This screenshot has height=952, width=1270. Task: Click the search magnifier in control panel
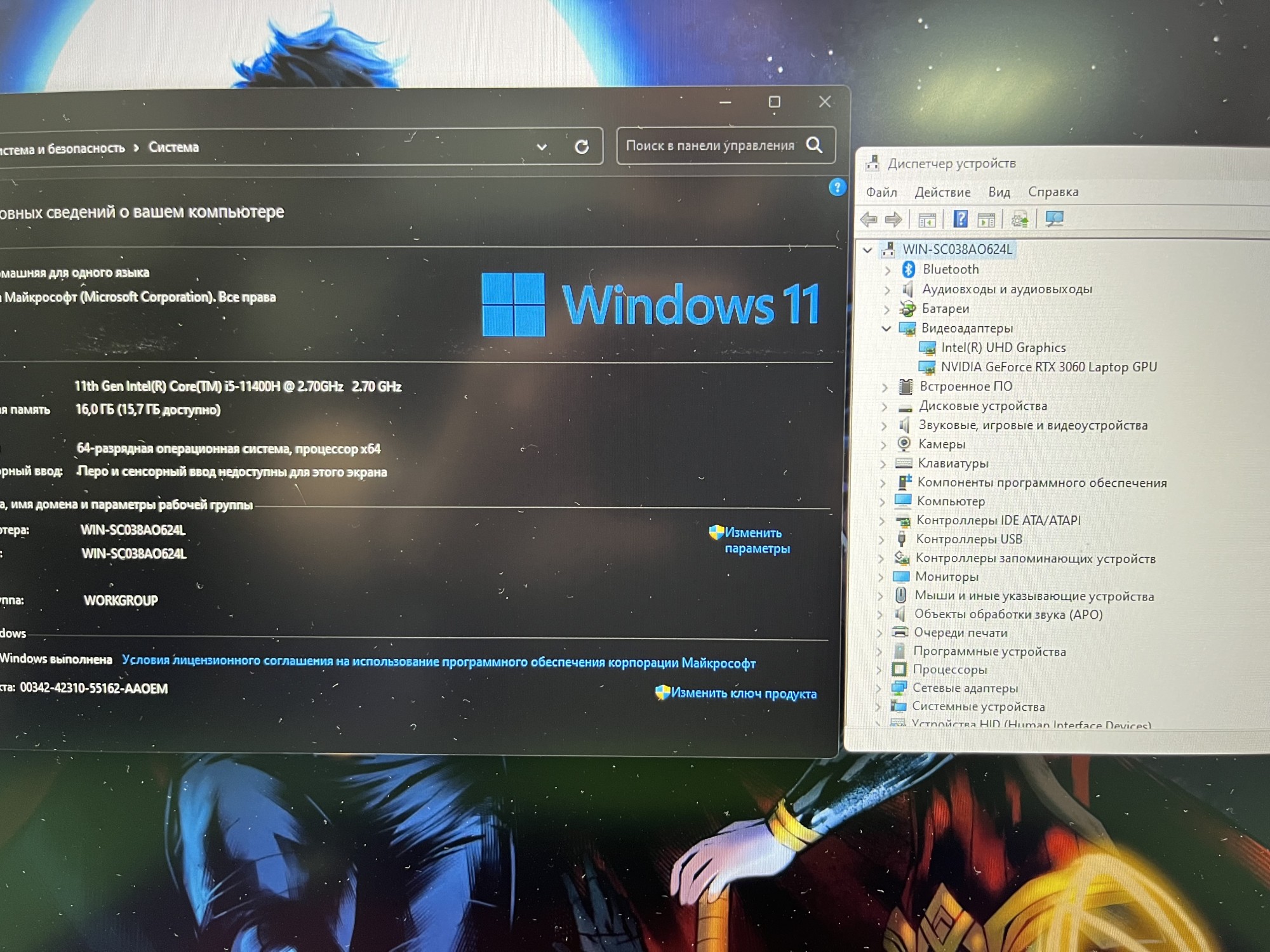tap(814, 145)
